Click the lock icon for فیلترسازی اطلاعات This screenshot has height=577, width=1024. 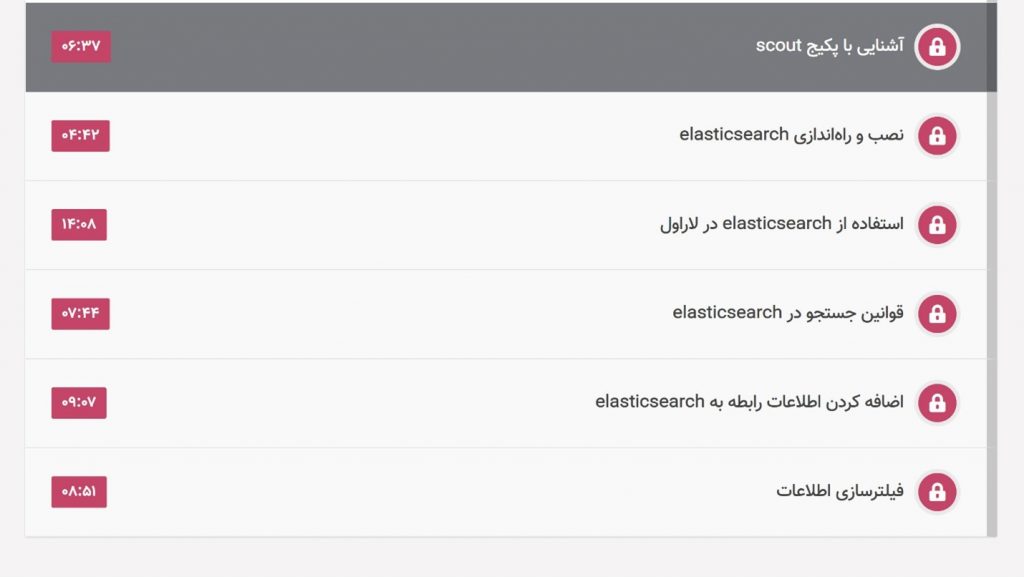[x=937, y=491]
